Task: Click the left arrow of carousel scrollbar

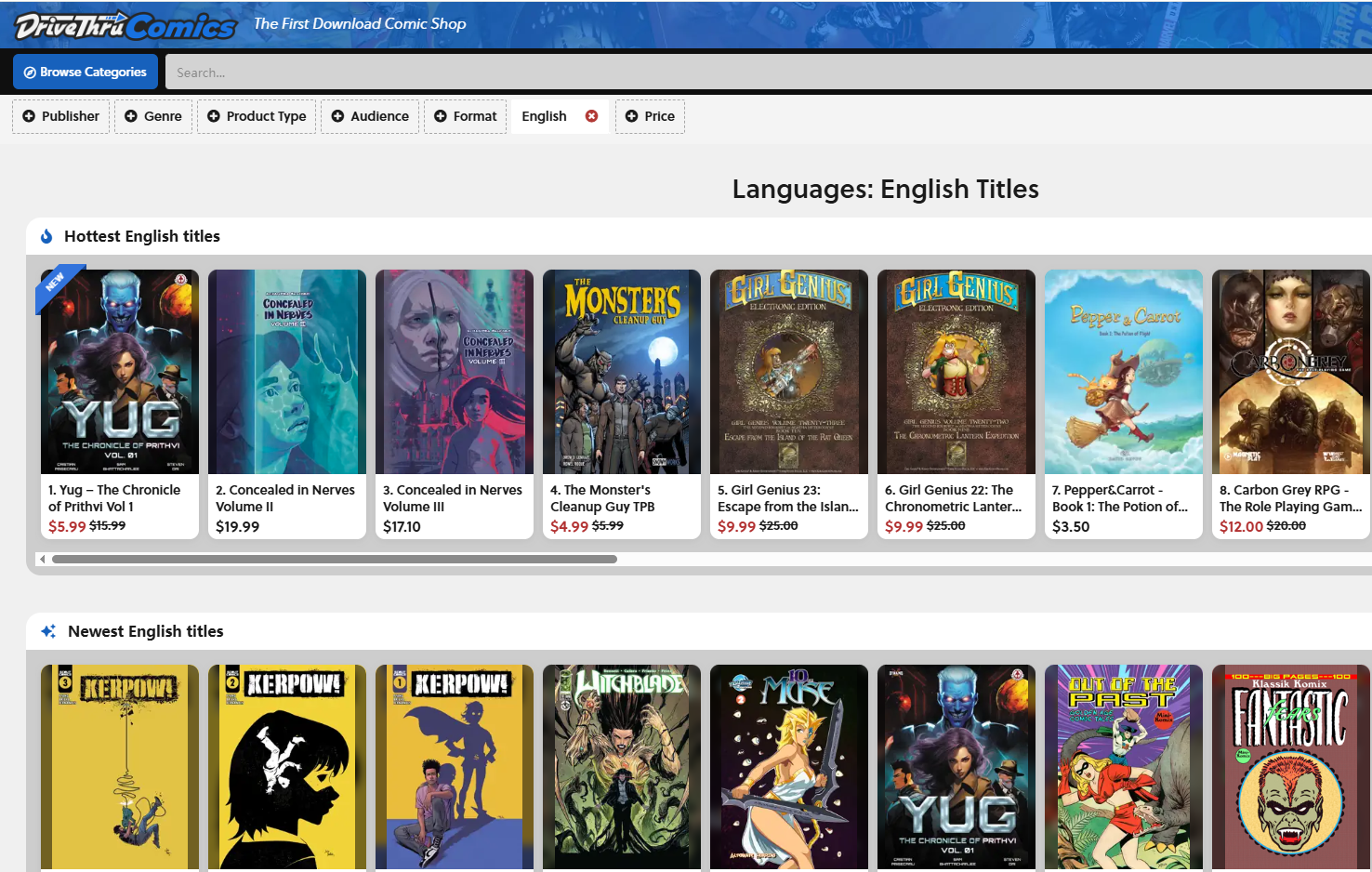Action: [42, 559]
